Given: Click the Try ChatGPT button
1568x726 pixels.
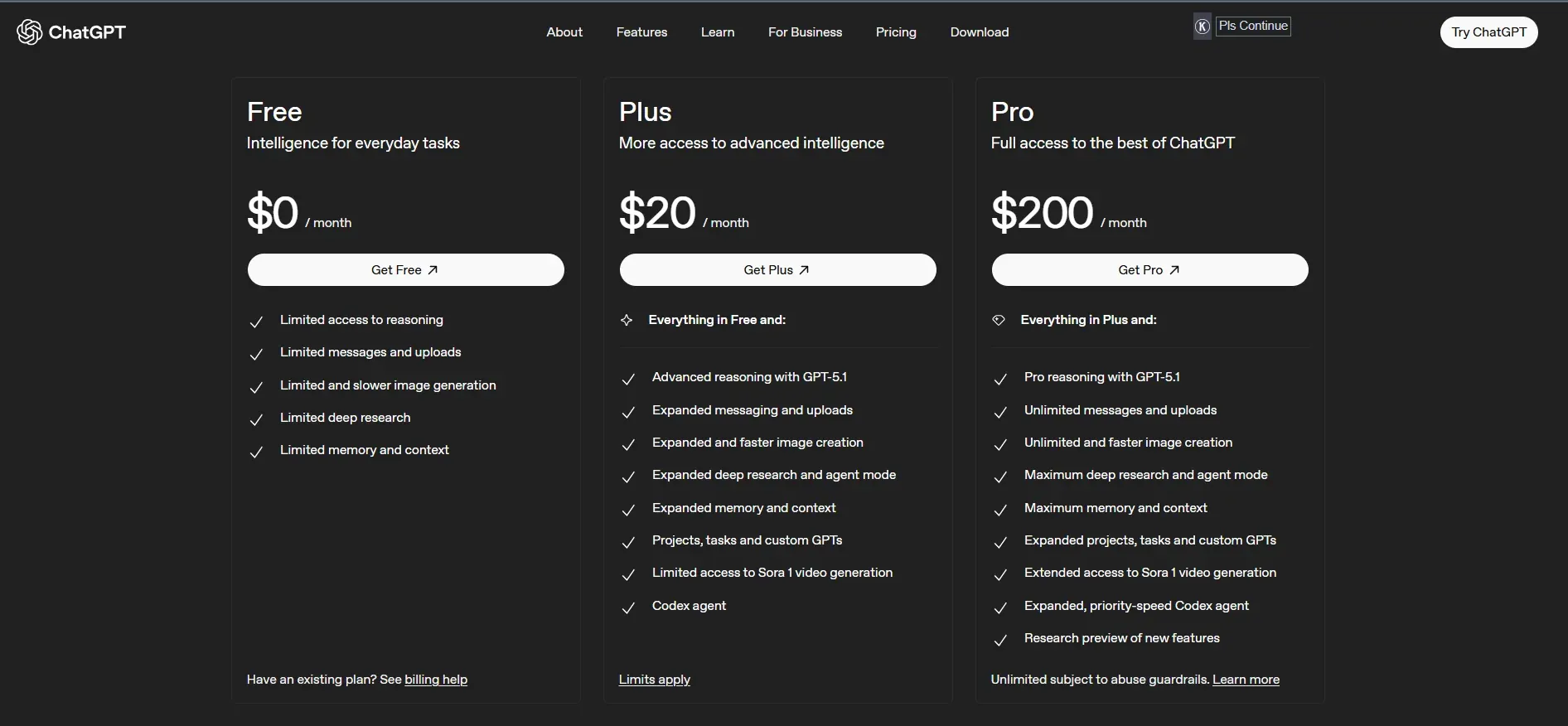Looking at the screenshot, I should click(1488, 31).
